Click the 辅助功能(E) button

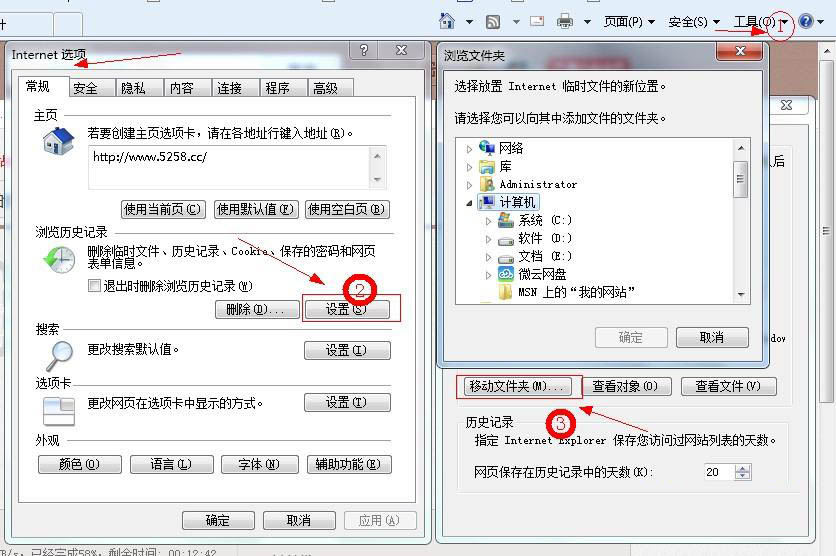pyautogui.click(x=349, y=464)
